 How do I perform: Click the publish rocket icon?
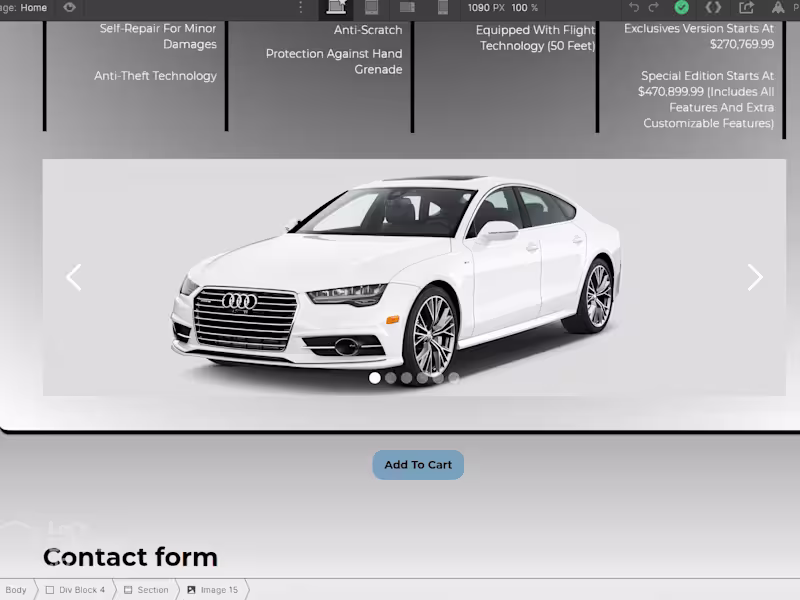pyautogui.click(x=778, y=7)
